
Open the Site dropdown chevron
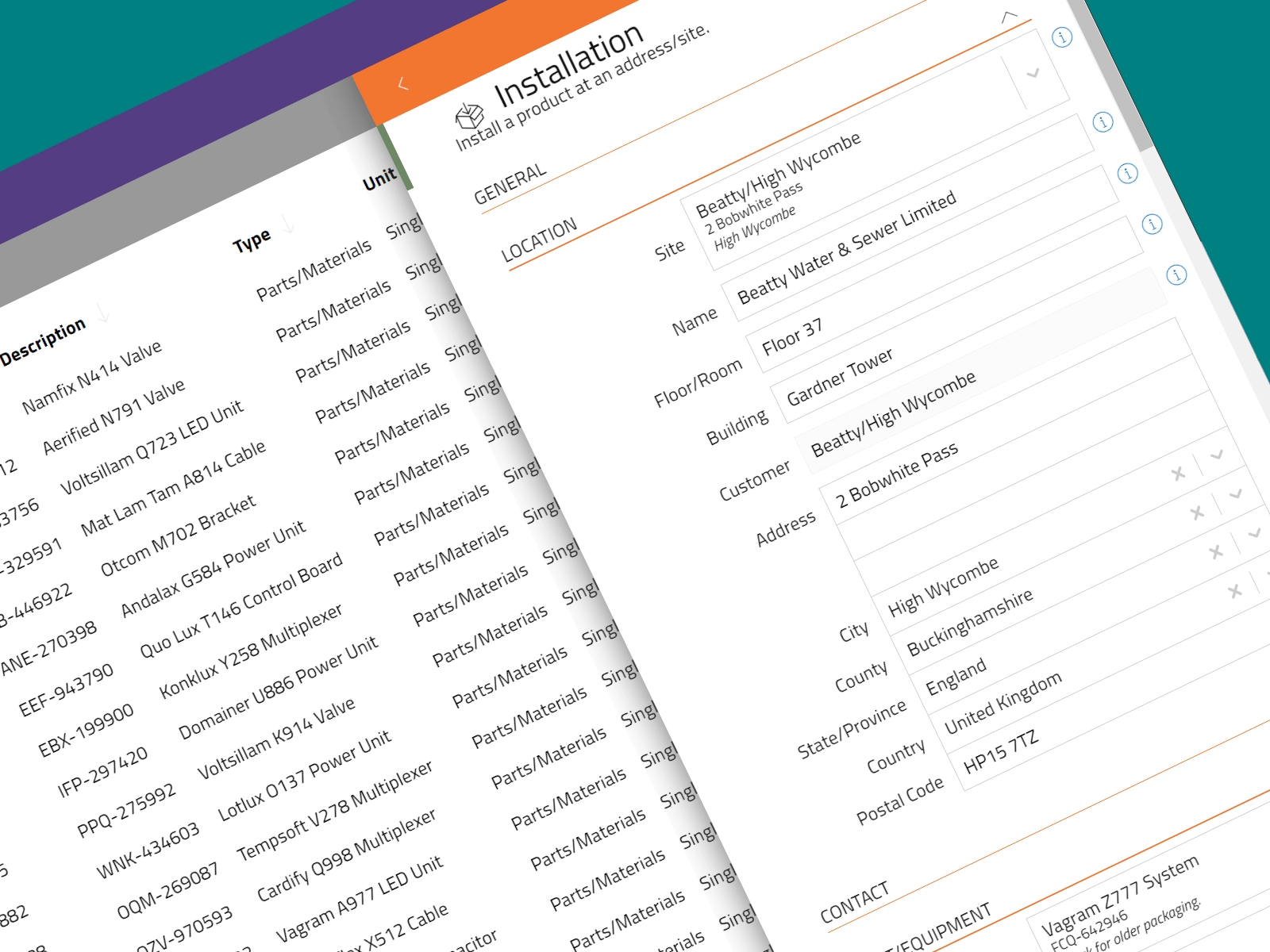1033,74
